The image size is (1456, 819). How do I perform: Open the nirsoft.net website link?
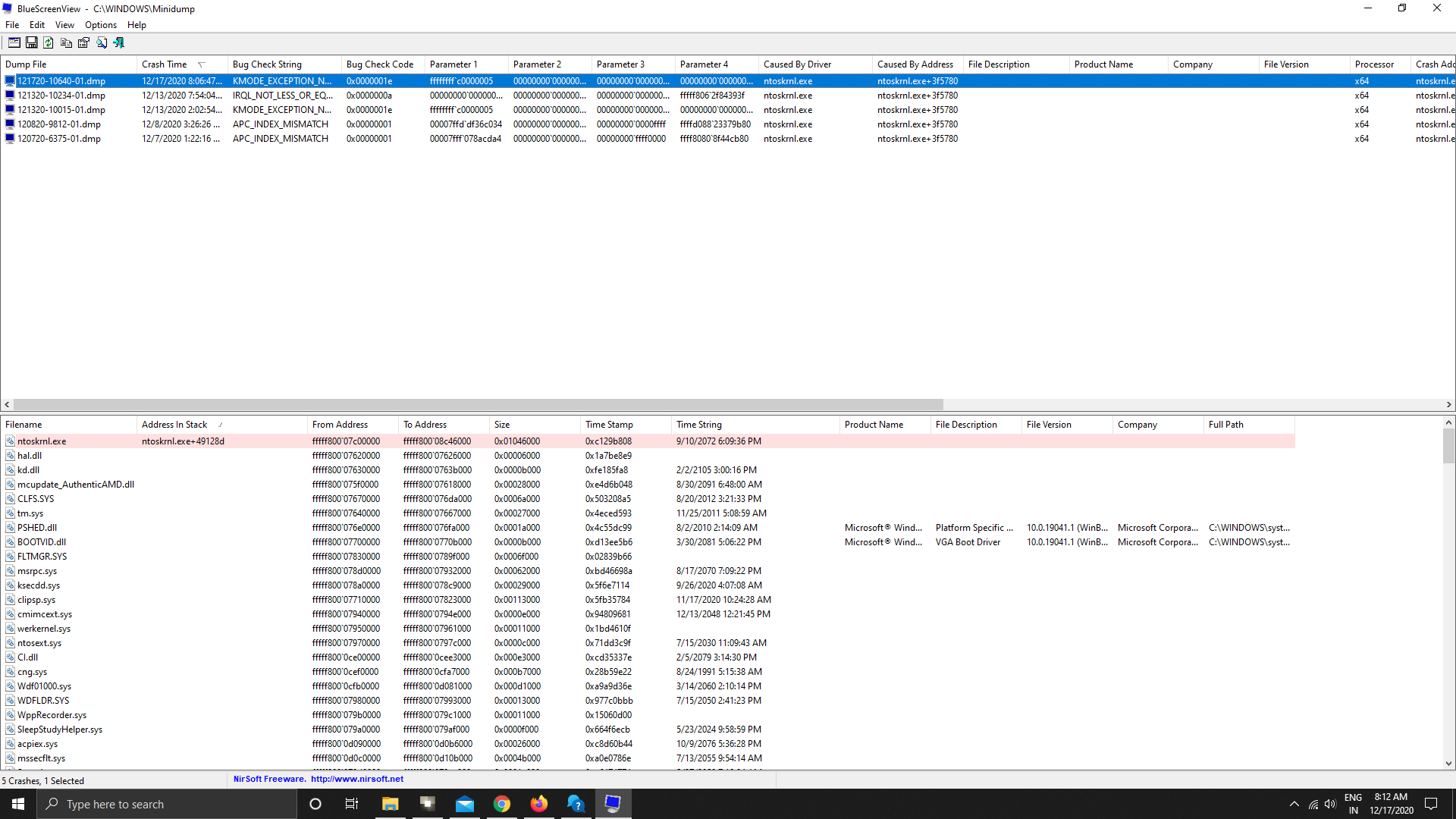point(357,779)
